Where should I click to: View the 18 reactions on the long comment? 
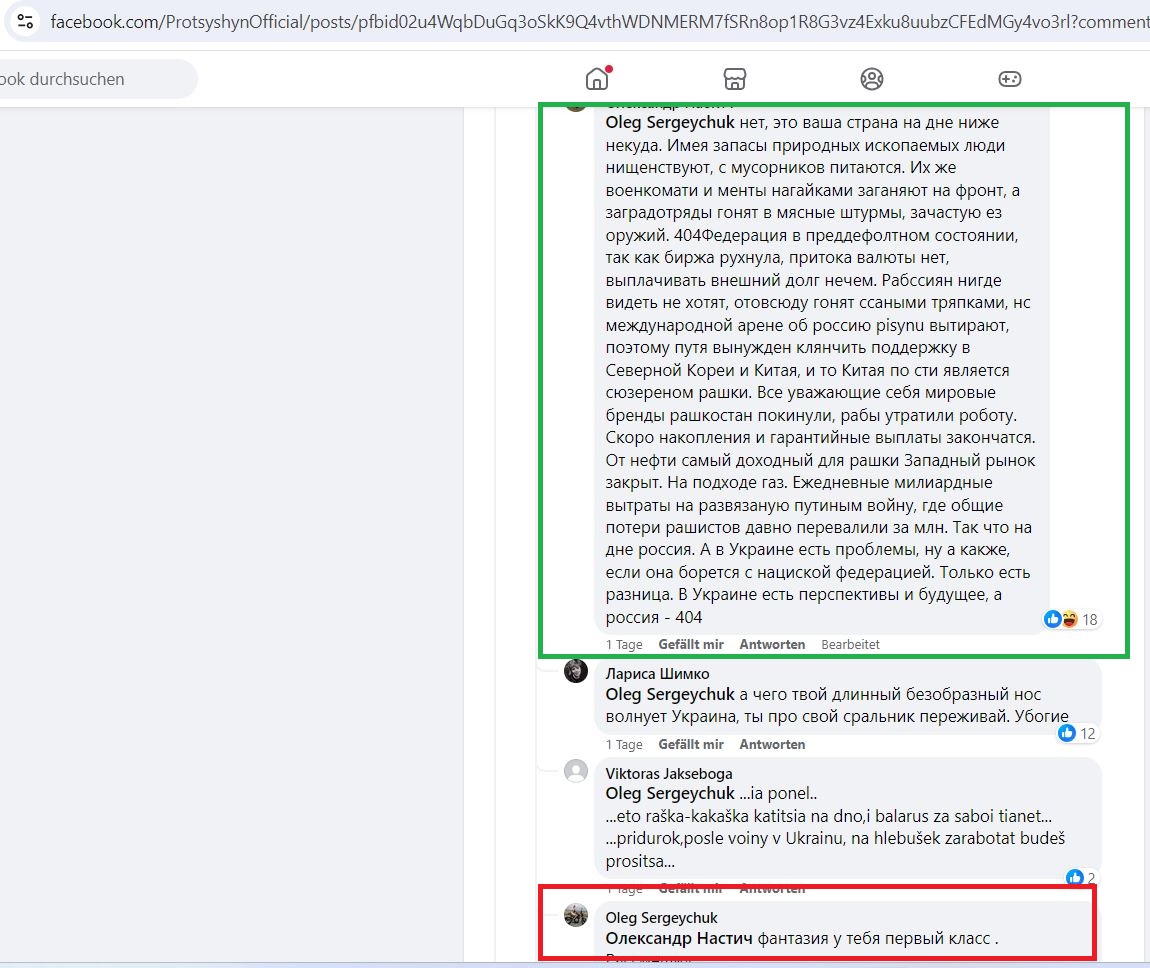(x=1070, y=619)
